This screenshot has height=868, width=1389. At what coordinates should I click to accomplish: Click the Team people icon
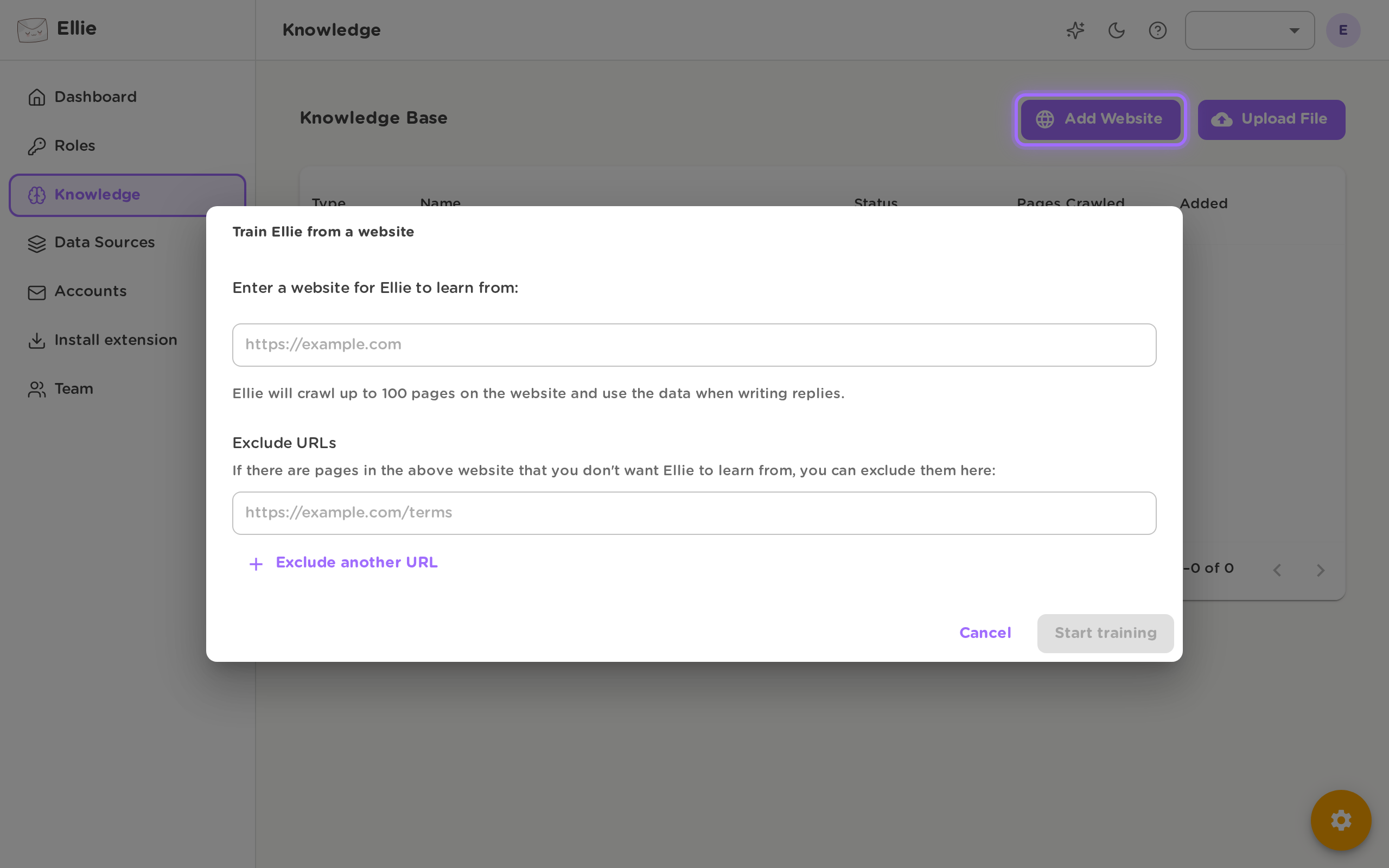pyautogui.click(x=37, y=390)
